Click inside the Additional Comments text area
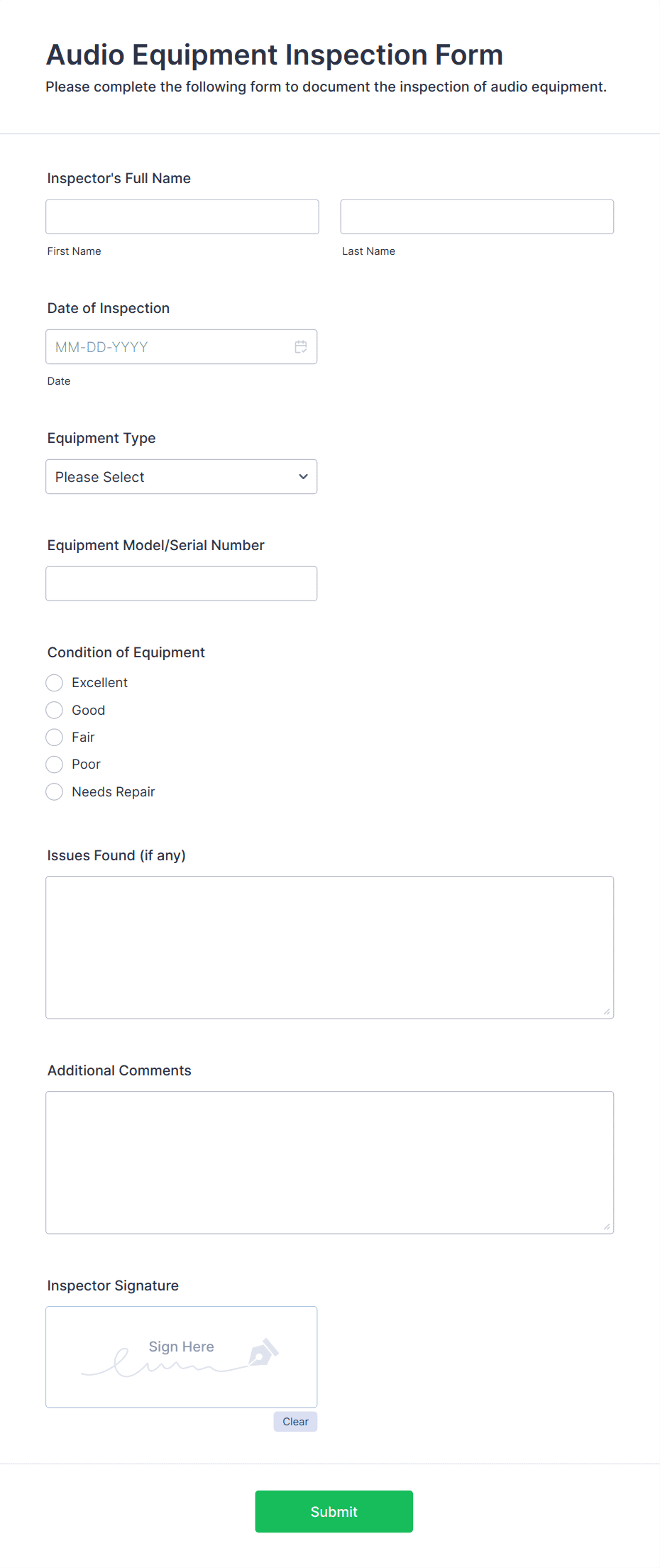Screen dimensions: 660x1568 (330, 1163)
